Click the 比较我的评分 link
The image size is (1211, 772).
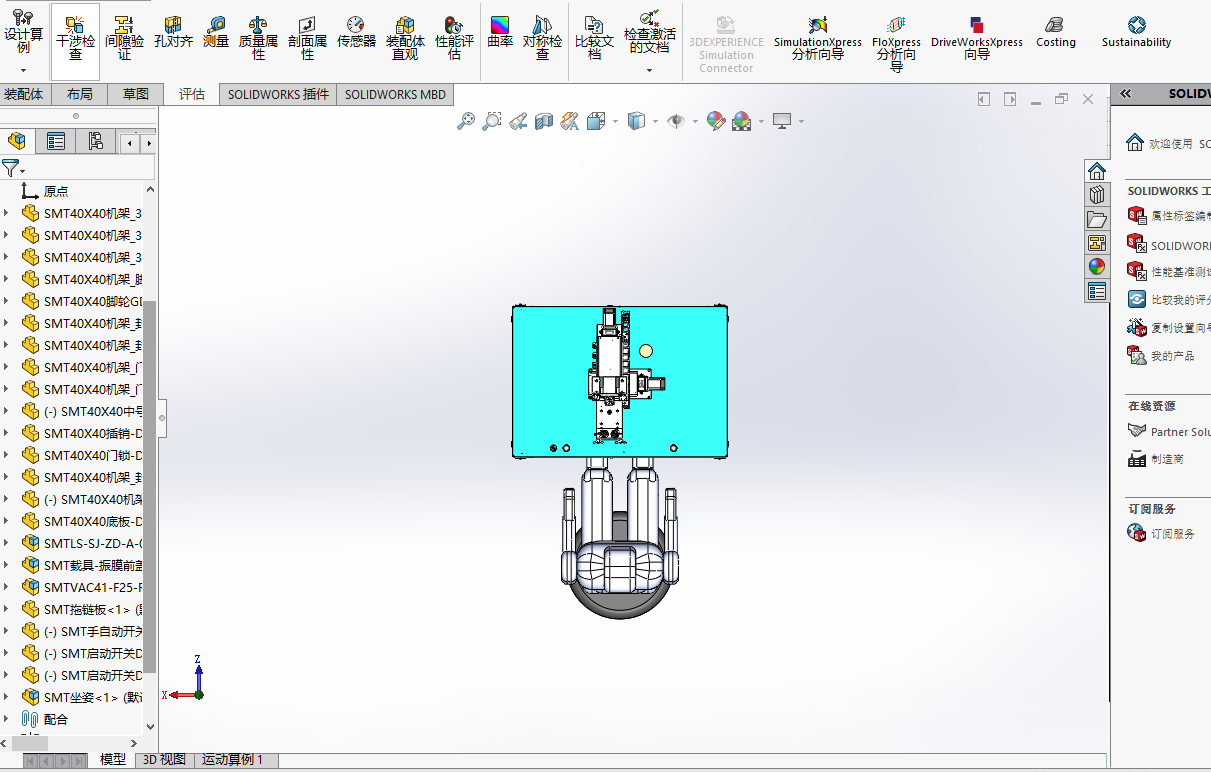point(1169,299)
